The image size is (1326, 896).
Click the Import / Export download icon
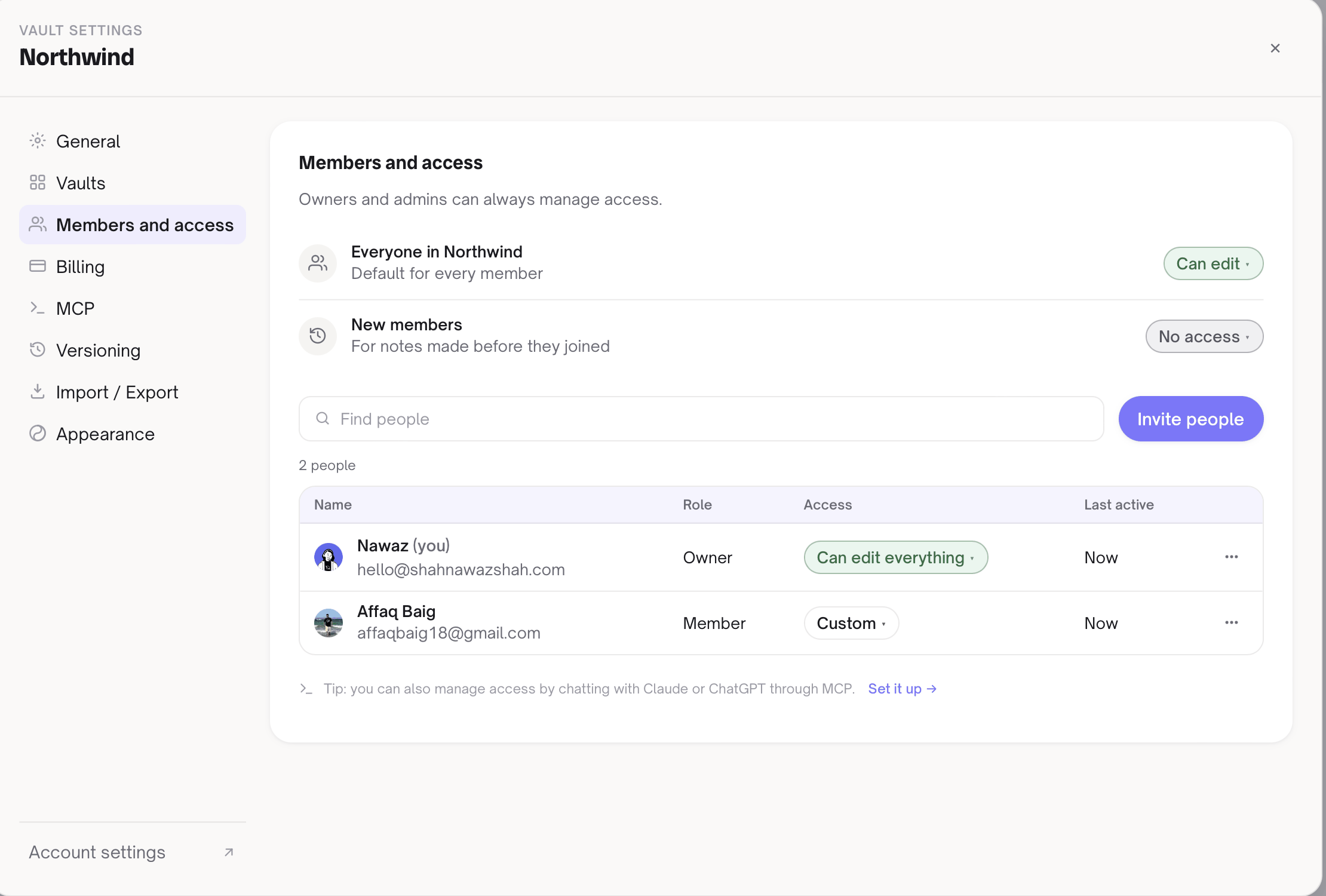pos(38,392)
